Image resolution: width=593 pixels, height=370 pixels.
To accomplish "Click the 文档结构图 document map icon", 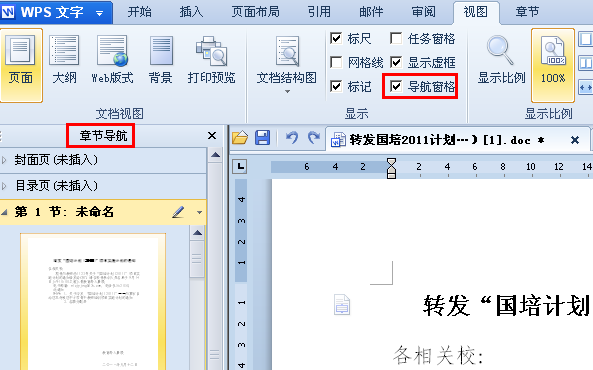I will tap(287, 51).
